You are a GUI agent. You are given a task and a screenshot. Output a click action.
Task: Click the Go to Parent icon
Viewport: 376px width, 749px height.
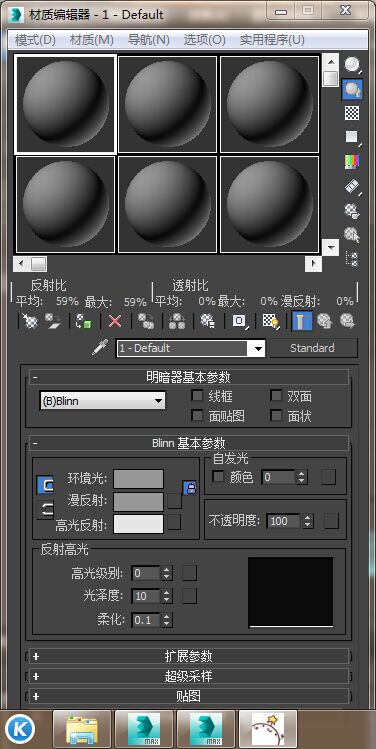coord(324,321)
